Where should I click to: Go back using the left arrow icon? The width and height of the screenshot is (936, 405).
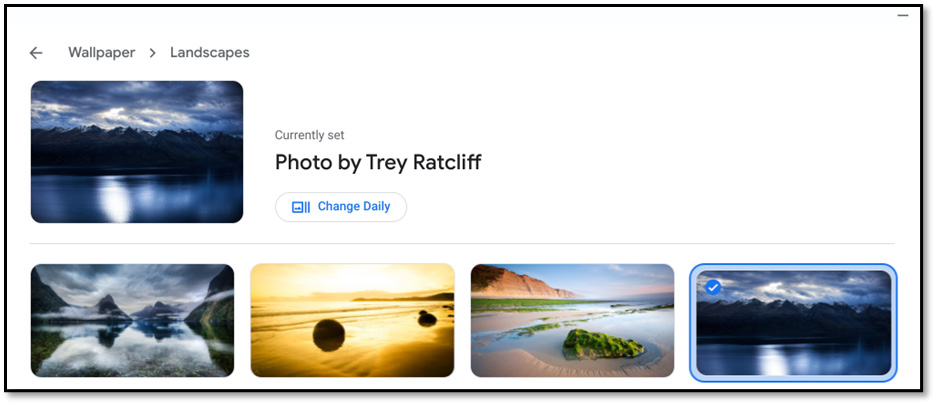36,53
